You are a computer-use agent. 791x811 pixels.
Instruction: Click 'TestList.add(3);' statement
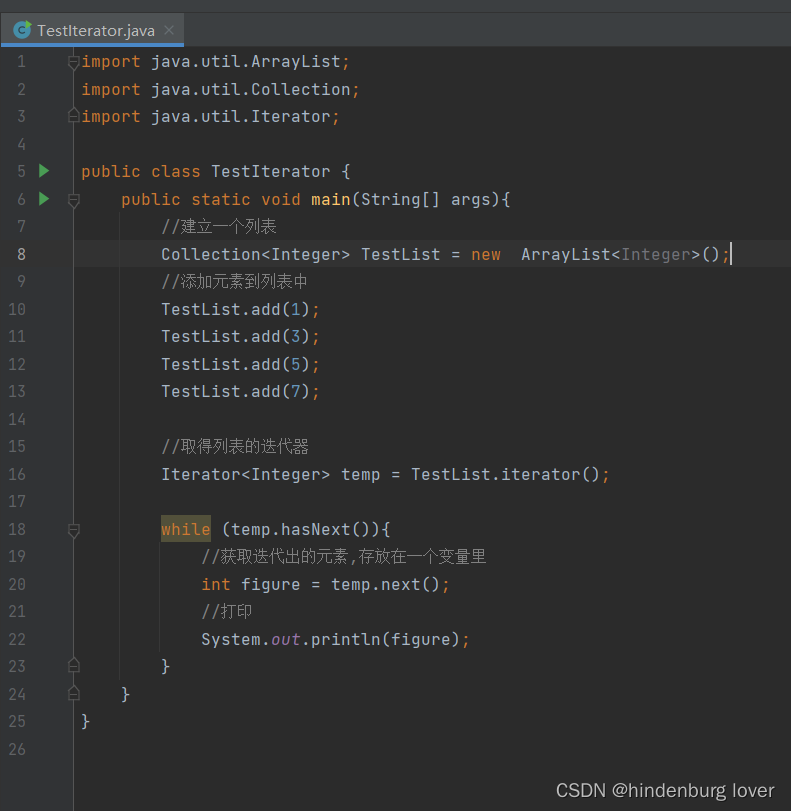pos(241,337)
